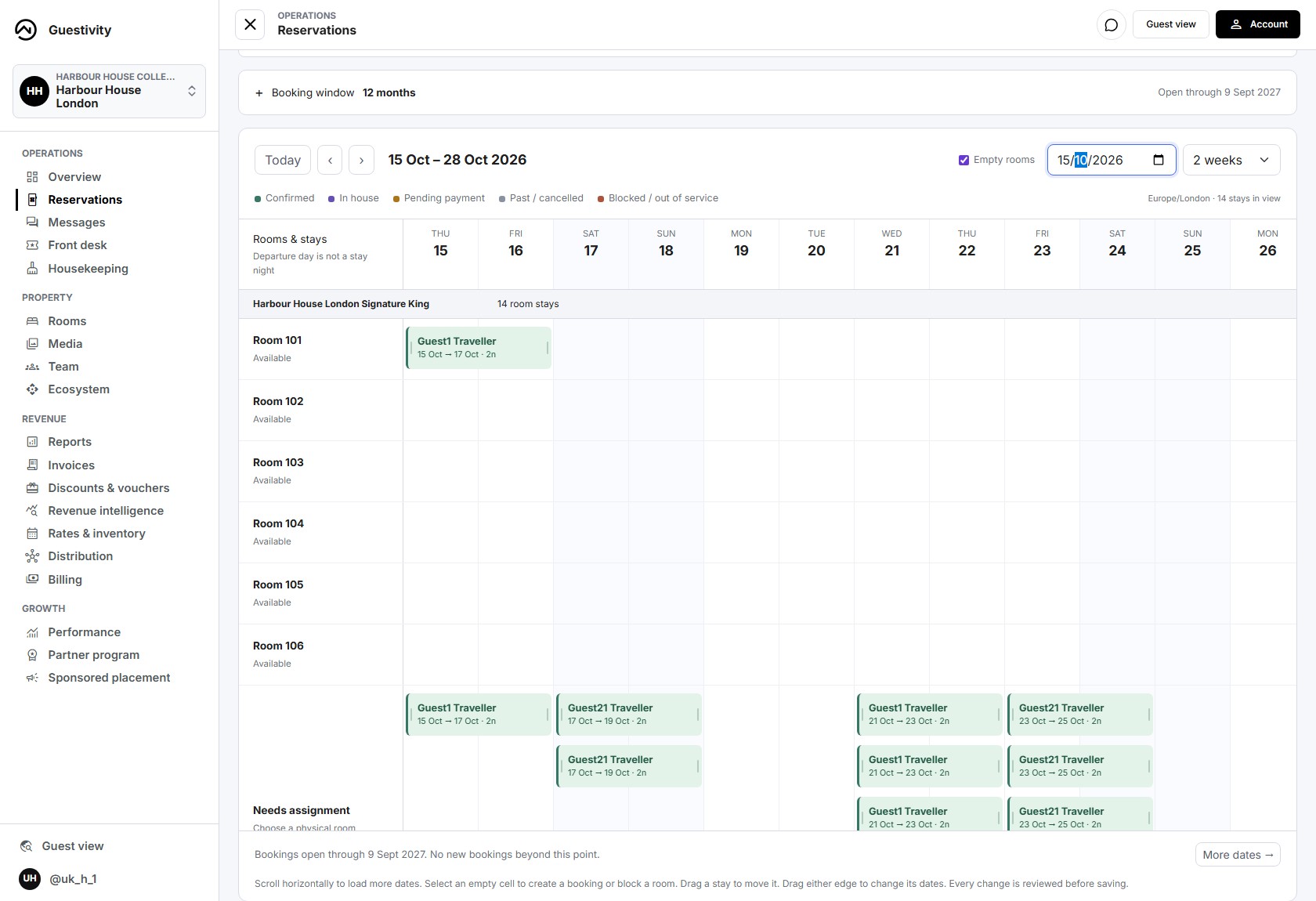Open Rates & inventory in the sidebar
Image resolution: width=1316 pixels, height=901 pixels.
coord(96,534)
